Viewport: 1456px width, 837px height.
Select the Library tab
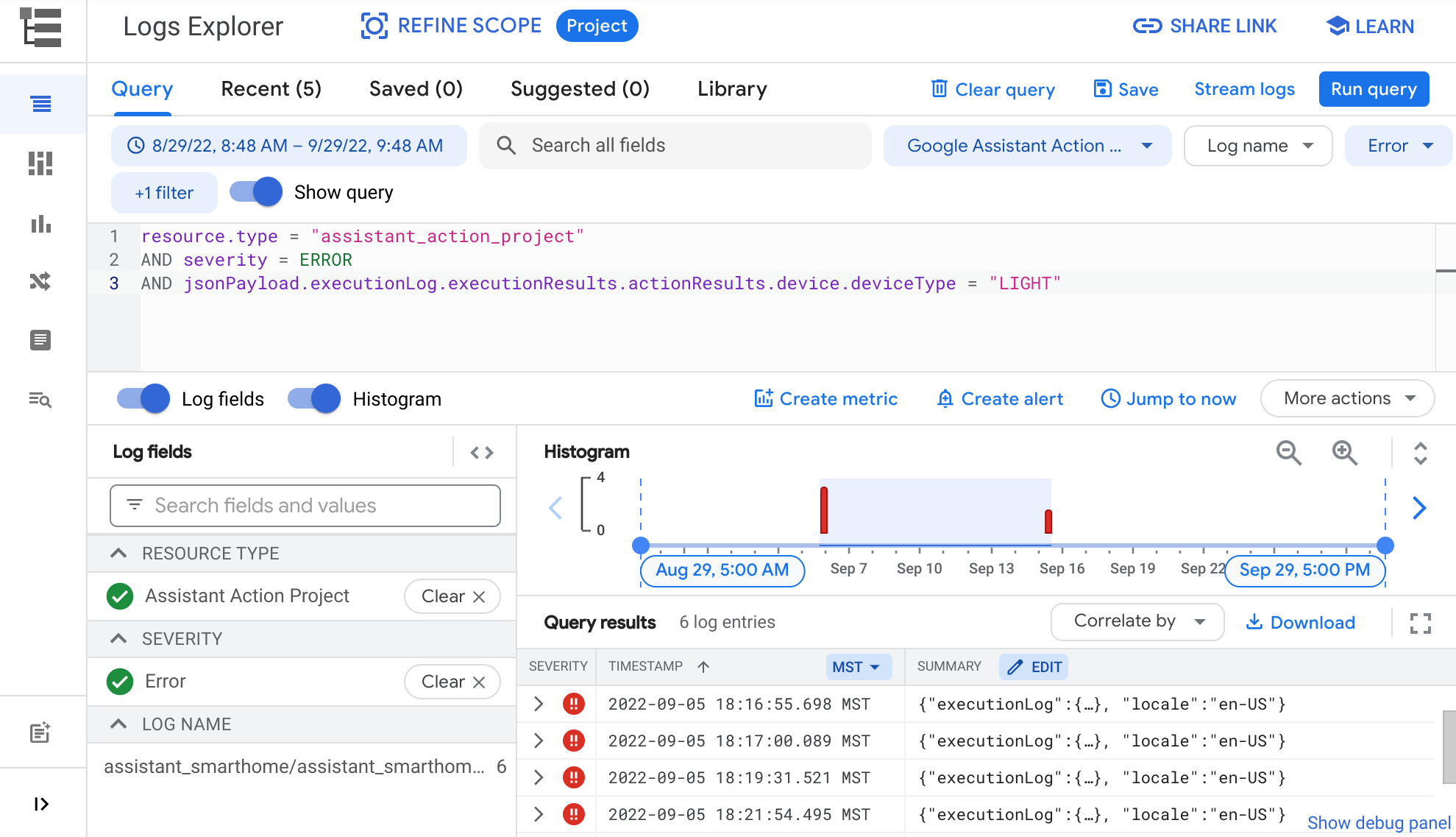click(x=733, y=90)
